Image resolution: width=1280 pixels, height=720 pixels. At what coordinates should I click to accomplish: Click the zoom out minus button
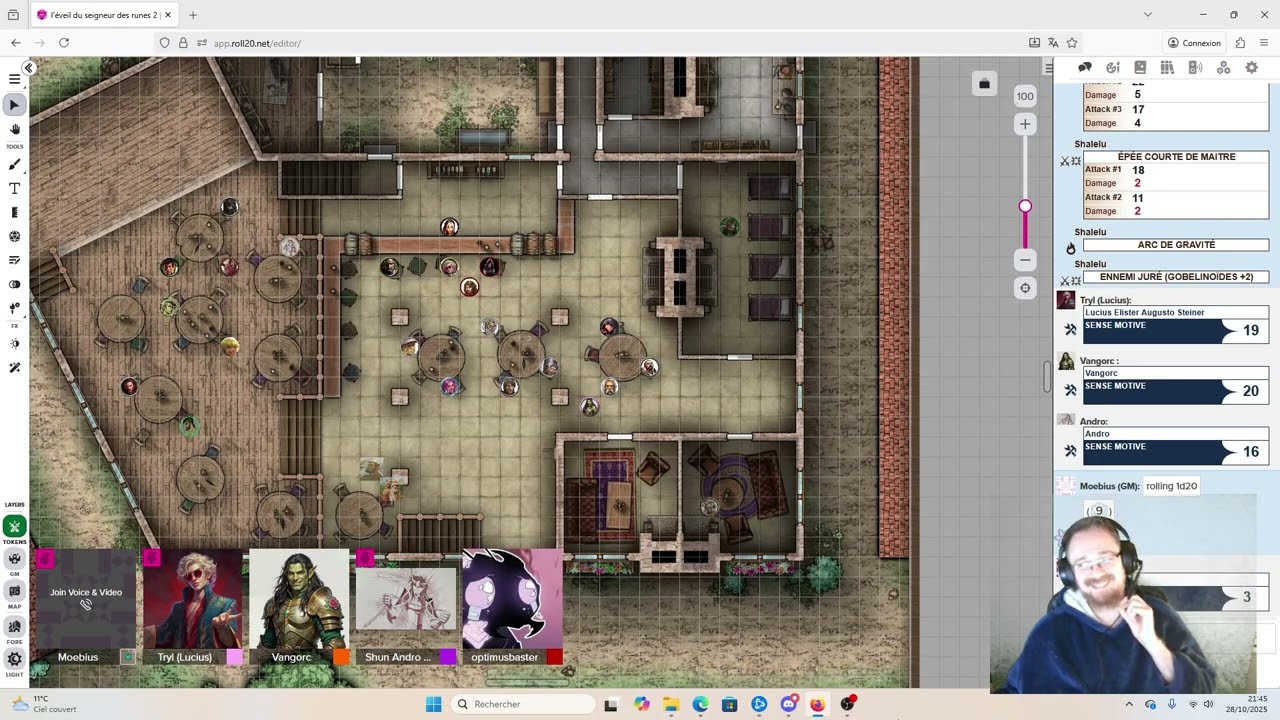[x=1025, y=260]
